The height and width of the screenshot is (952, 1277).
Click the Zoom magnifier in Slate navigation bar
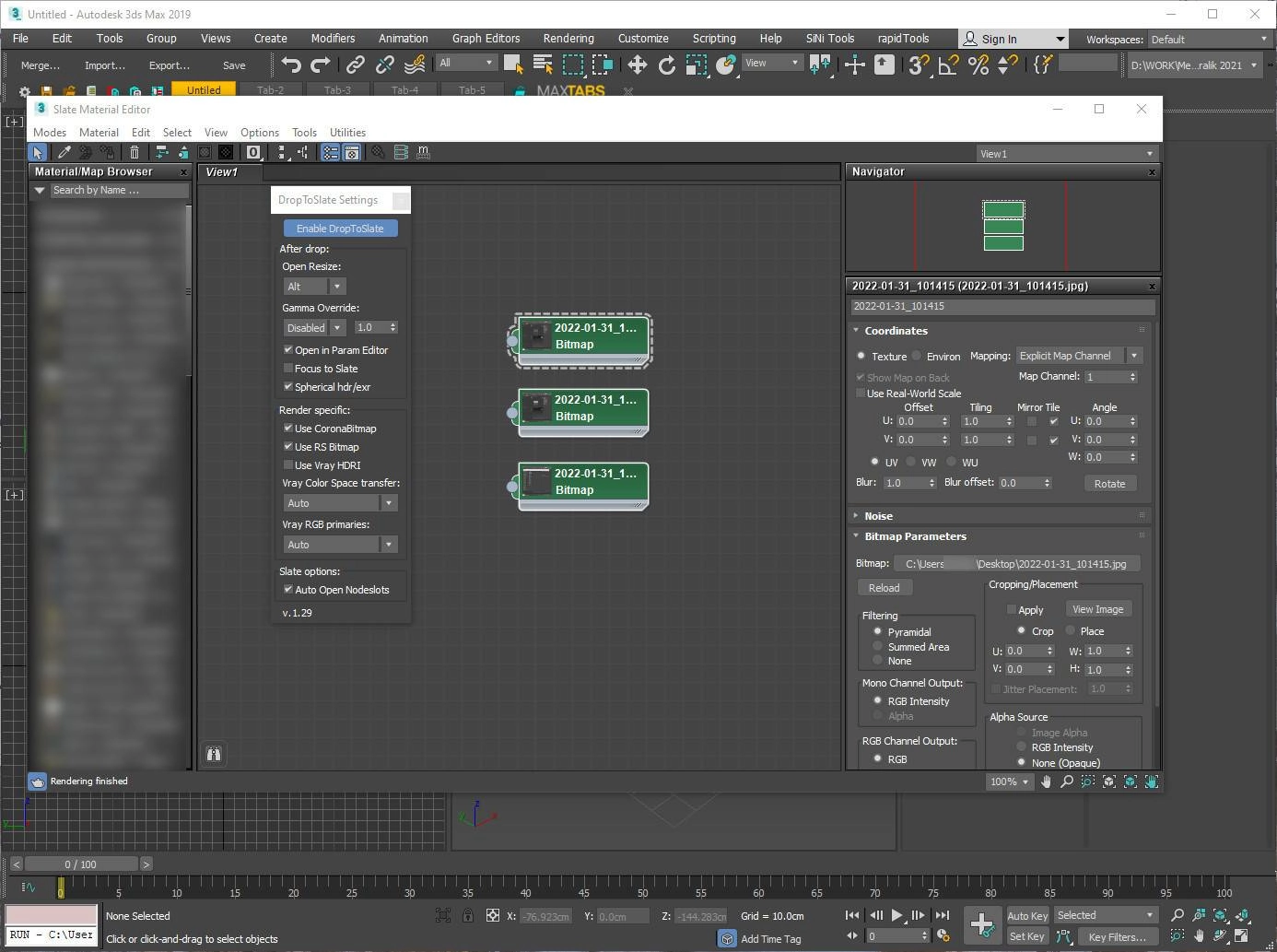(1067, 782)
